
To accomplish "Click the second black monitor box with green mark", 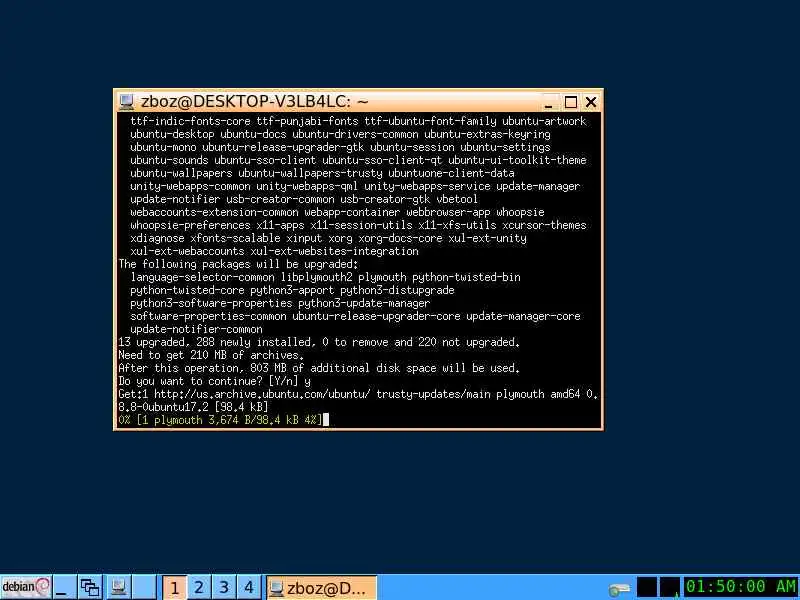I will pyautogui.click(x=670, y=587).
